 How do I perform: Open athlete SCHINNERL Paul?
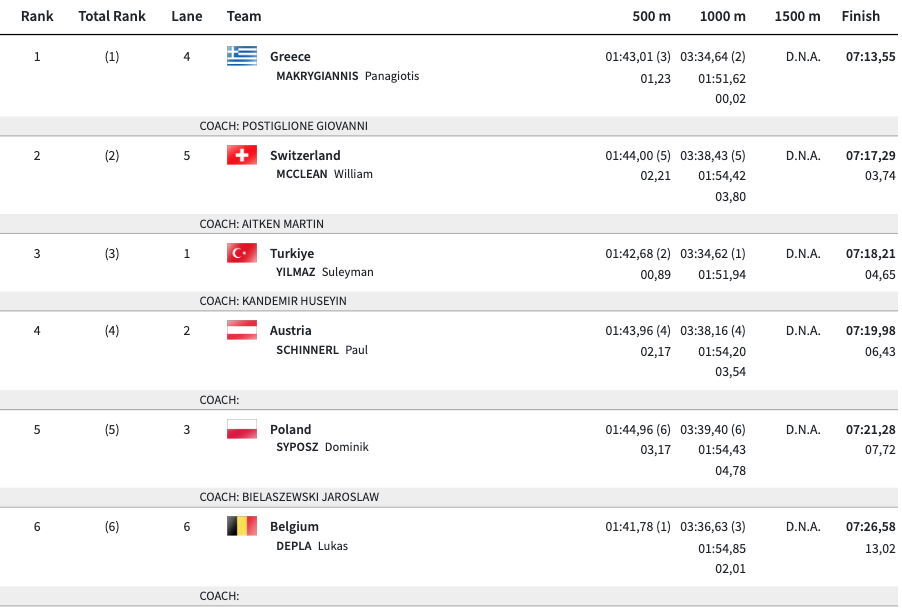(x=321, y=350)
